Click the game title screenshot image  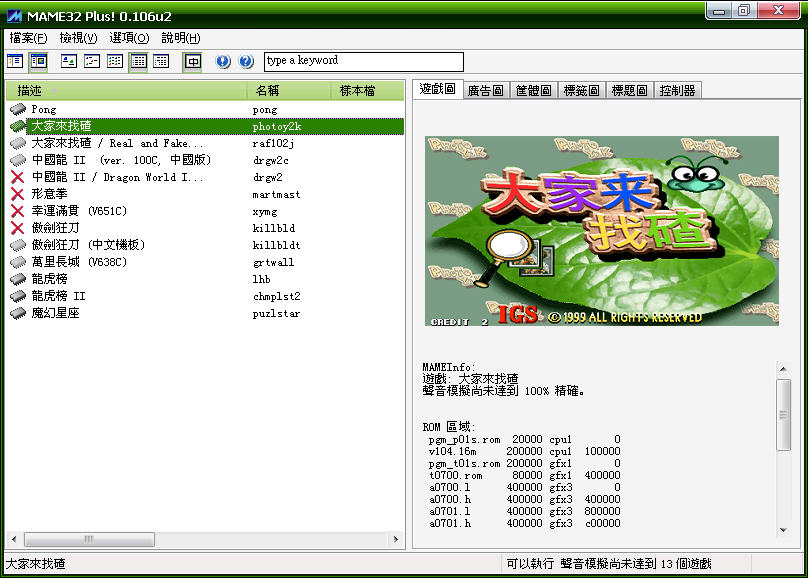[x=601, y=231]
